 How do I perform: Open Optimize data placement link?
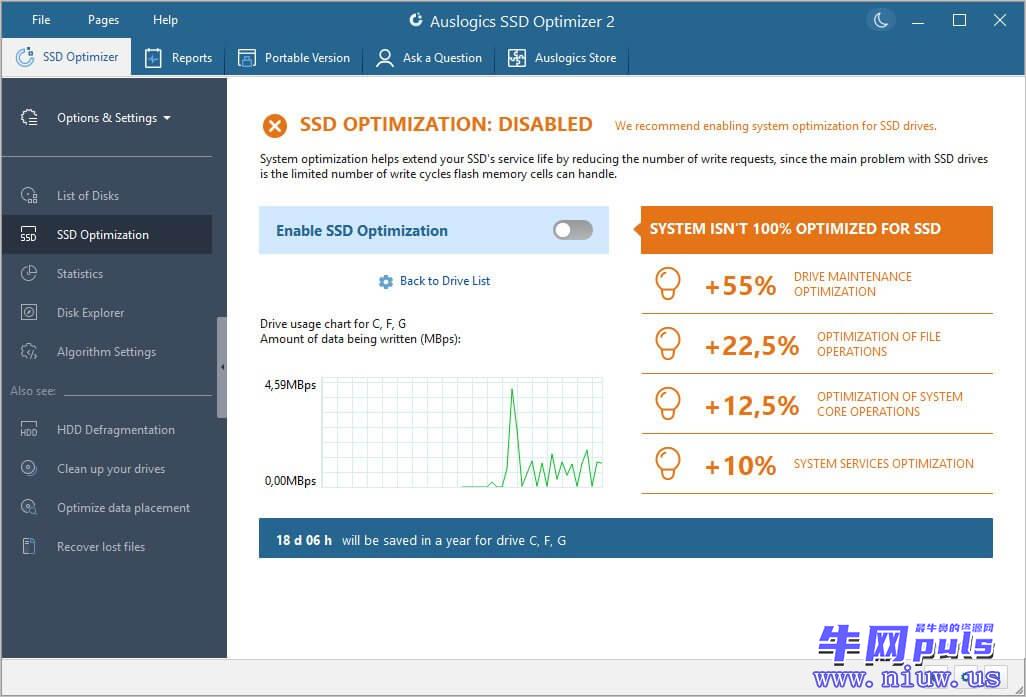107,507
